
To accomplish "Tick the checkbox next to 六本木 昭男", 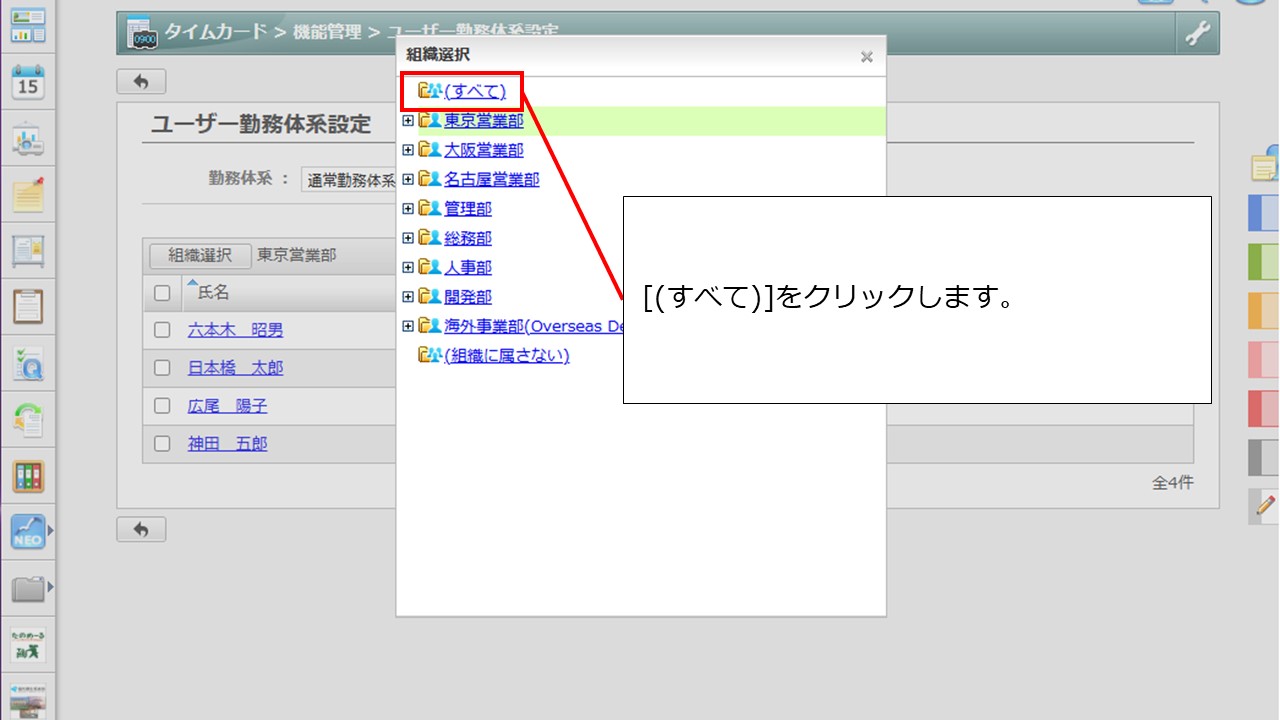I will click(162, 330).
